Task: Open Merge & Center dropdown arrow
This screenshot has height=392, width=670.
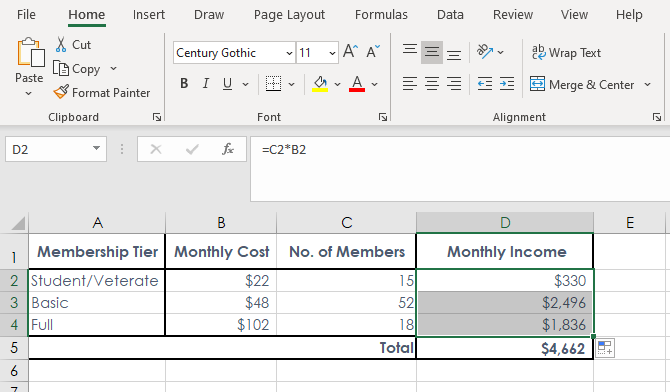Action: pyautogui.click(x=647, y=84)
